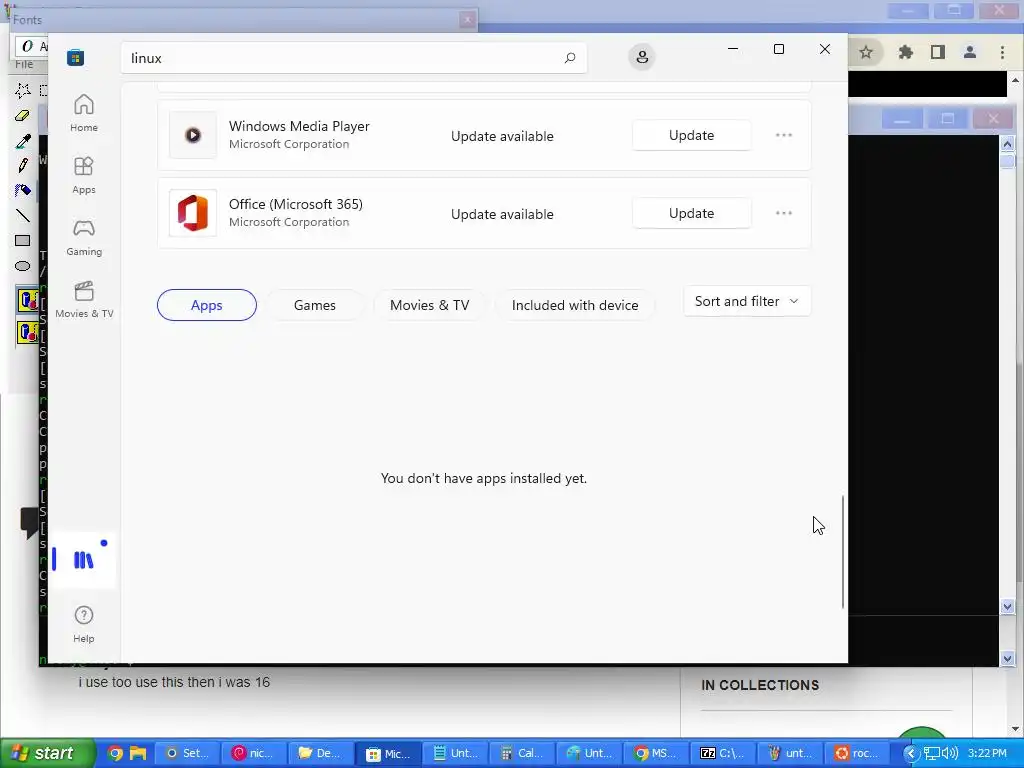Switch to the Set... taskbar button
This screenshot has height=768, width=1024.
(186, 753)
